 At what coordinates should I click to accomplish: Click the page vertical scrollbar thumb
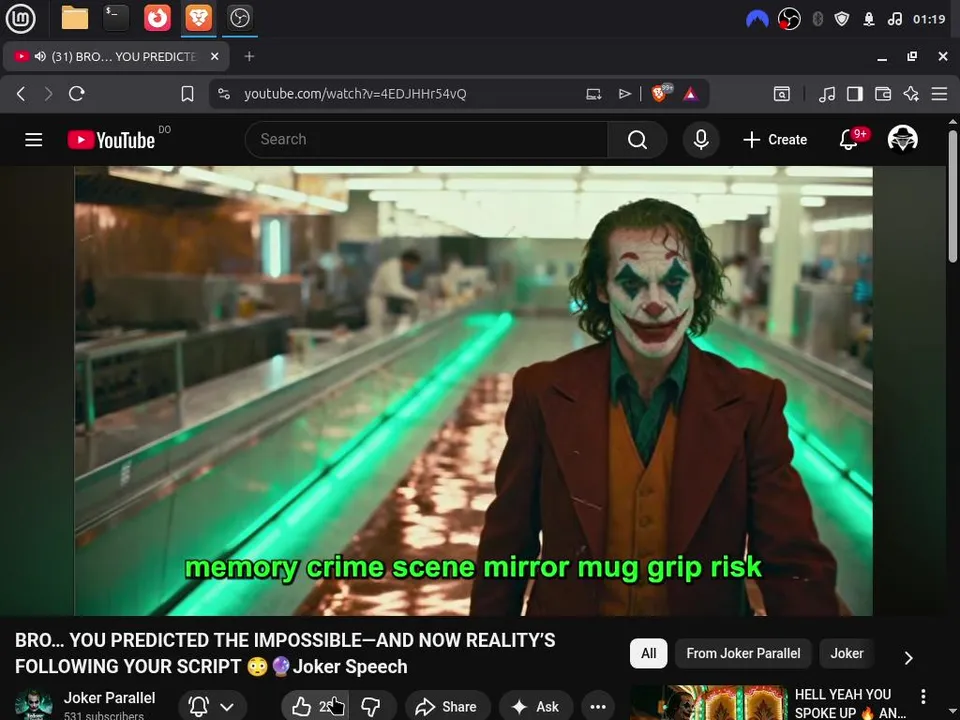pos(952,196)
